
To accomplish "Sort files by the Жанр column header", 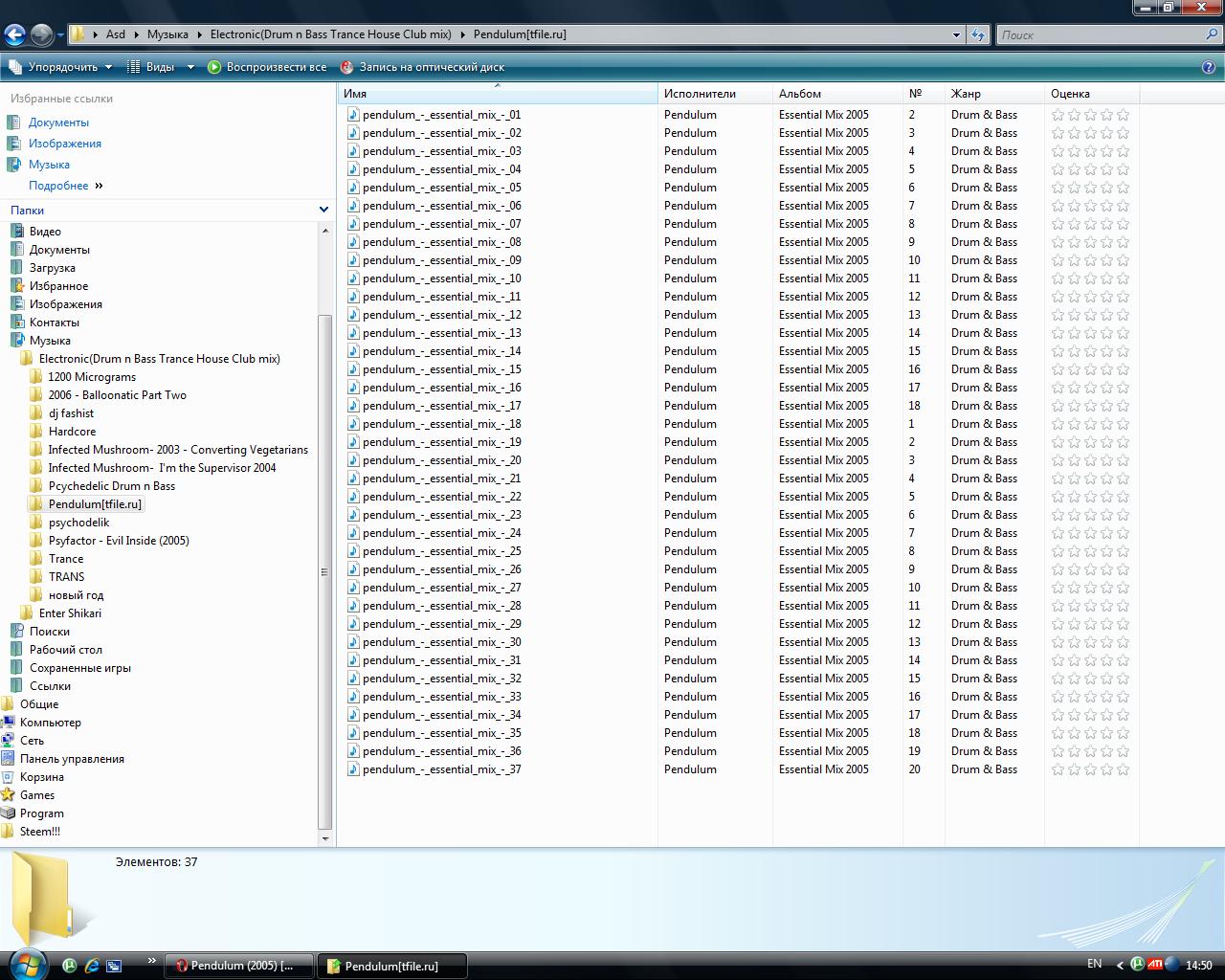I will (994, 94).
